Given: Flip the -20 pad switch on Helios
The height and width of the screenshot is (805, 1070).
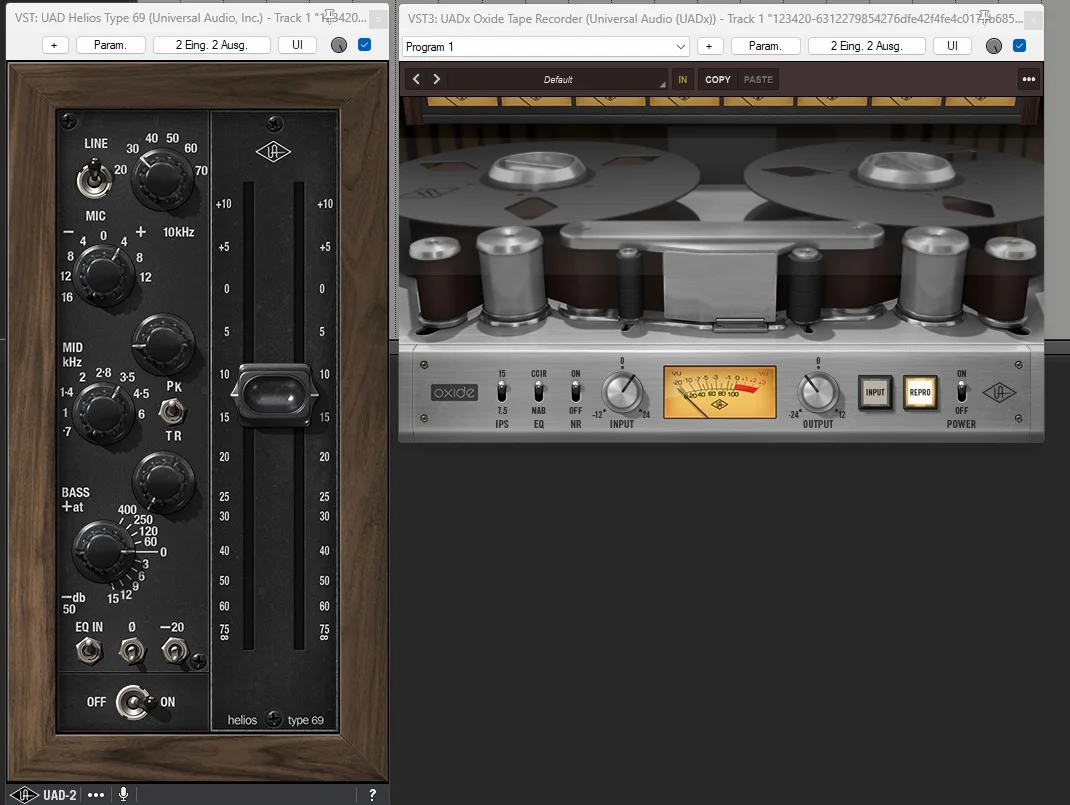Looking at the screenshot, I should (175, 650).
